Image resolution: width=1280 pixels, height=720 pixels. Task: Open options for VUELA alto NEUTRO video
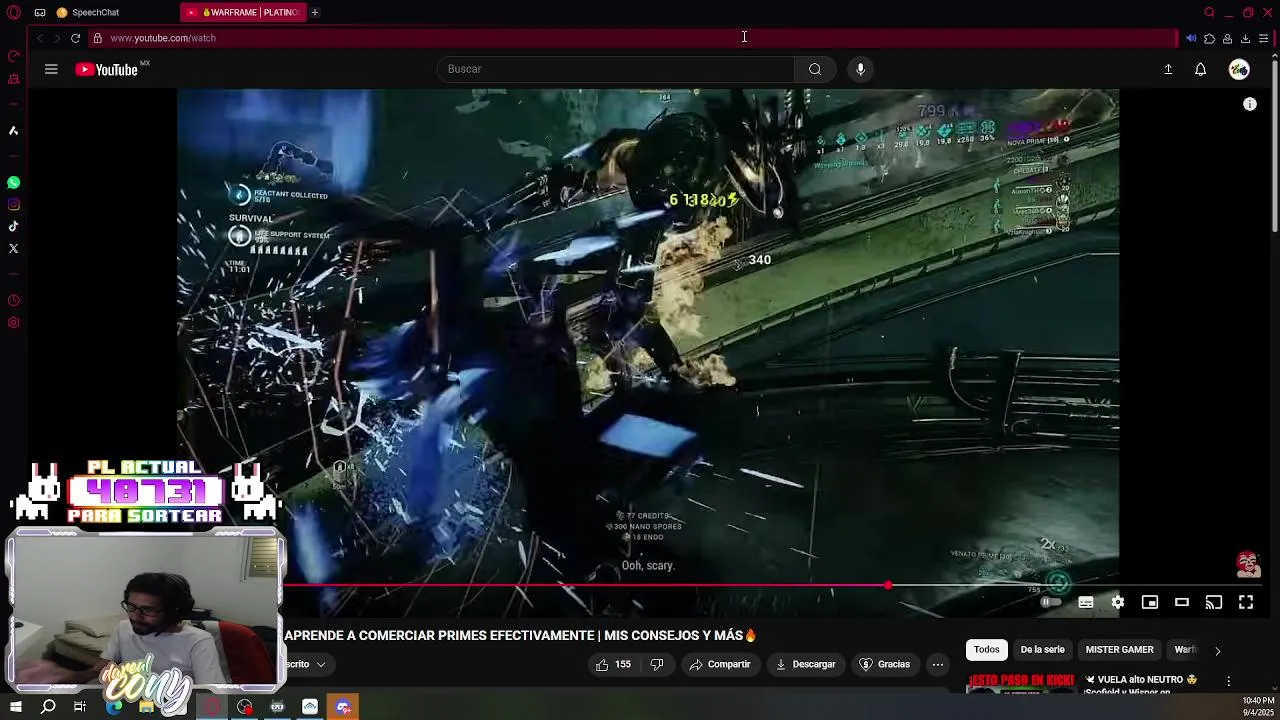(1229, 681)
